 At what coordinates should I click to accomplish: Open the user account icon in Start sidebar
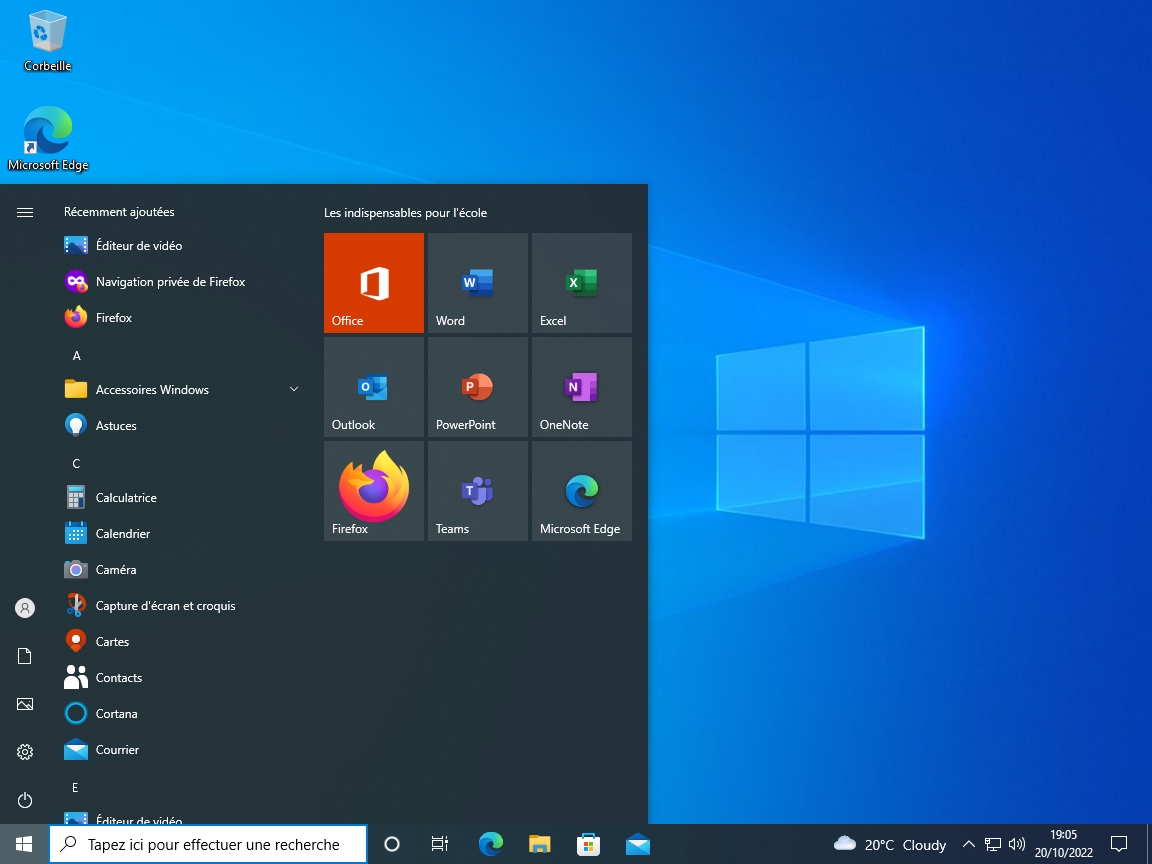25,608
